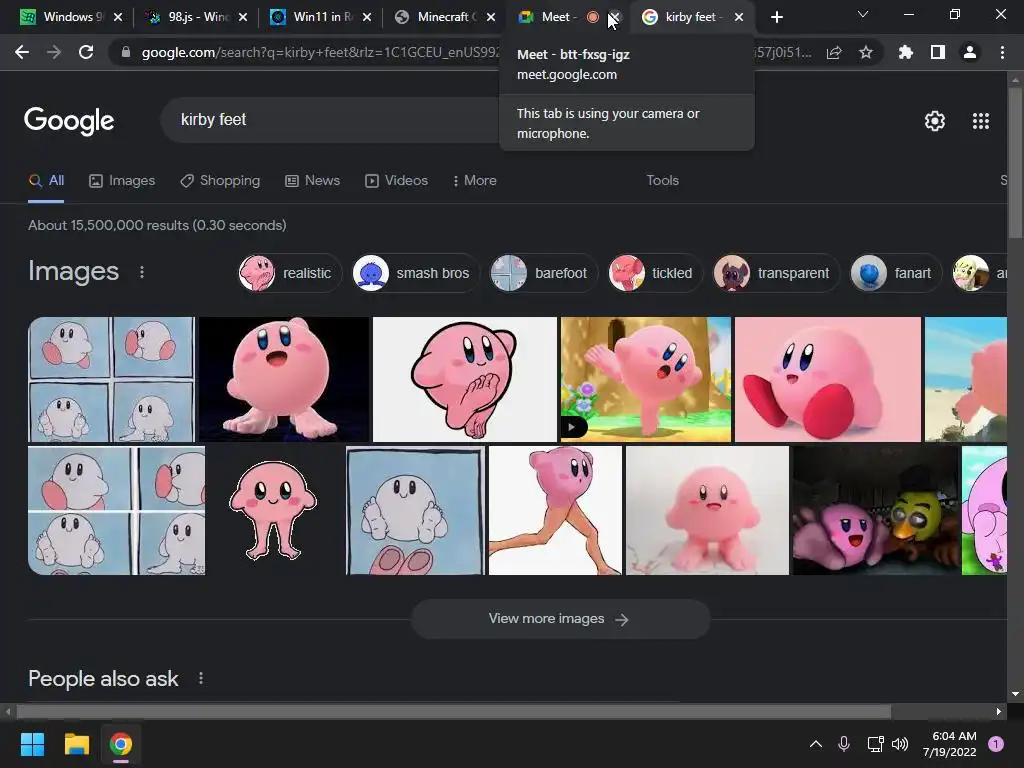
Task: Switch to the Windows 9 tab
Action: point(60,17)
